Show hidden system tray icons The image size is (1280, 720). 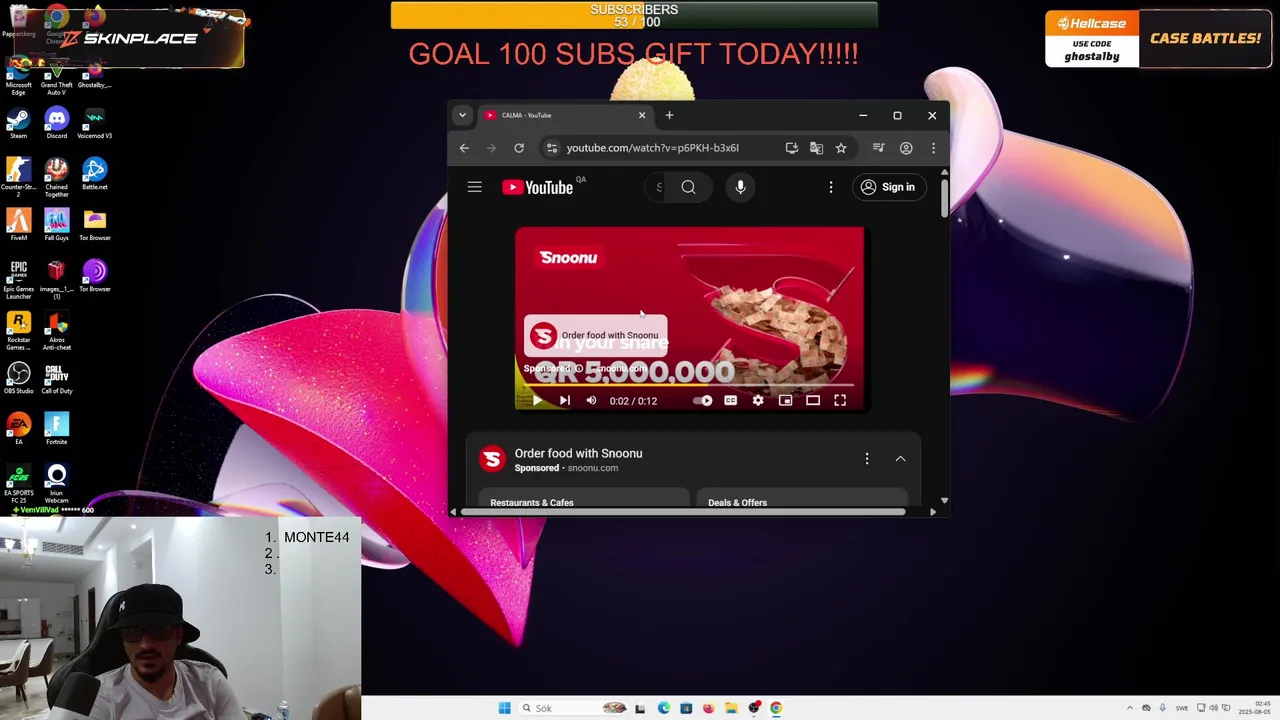pos(1130,708)
